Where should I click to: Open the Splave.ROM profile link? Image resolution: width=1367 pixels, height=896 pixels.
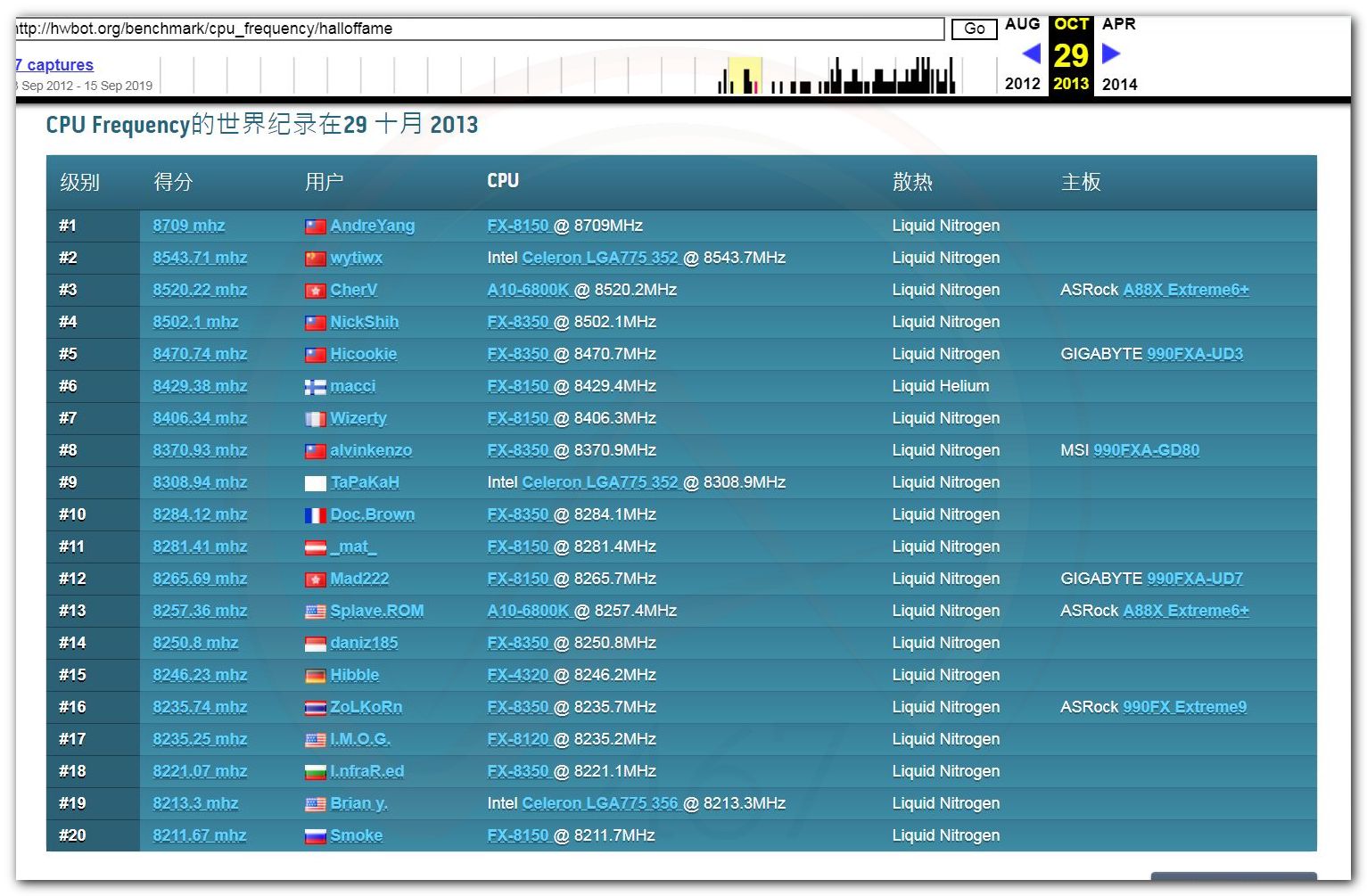click(x=377, y=611)
